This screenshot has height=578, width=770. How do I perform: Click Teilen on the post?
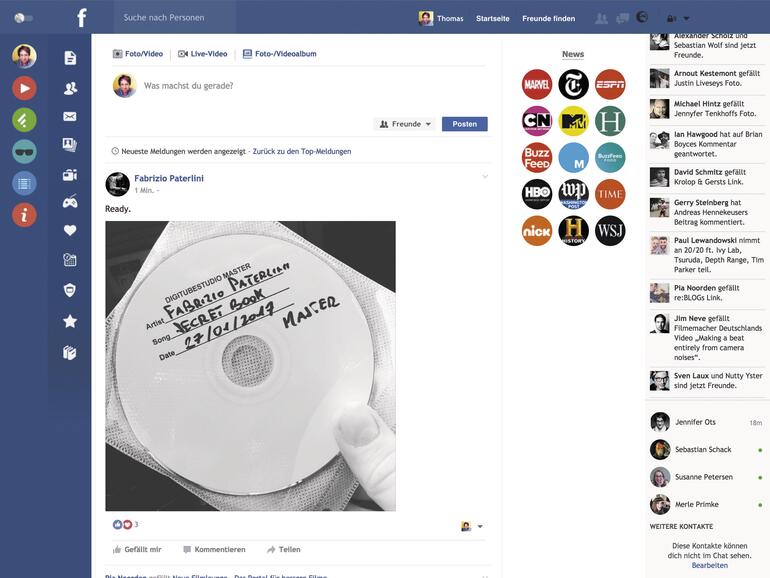click(x=284, y=550)
